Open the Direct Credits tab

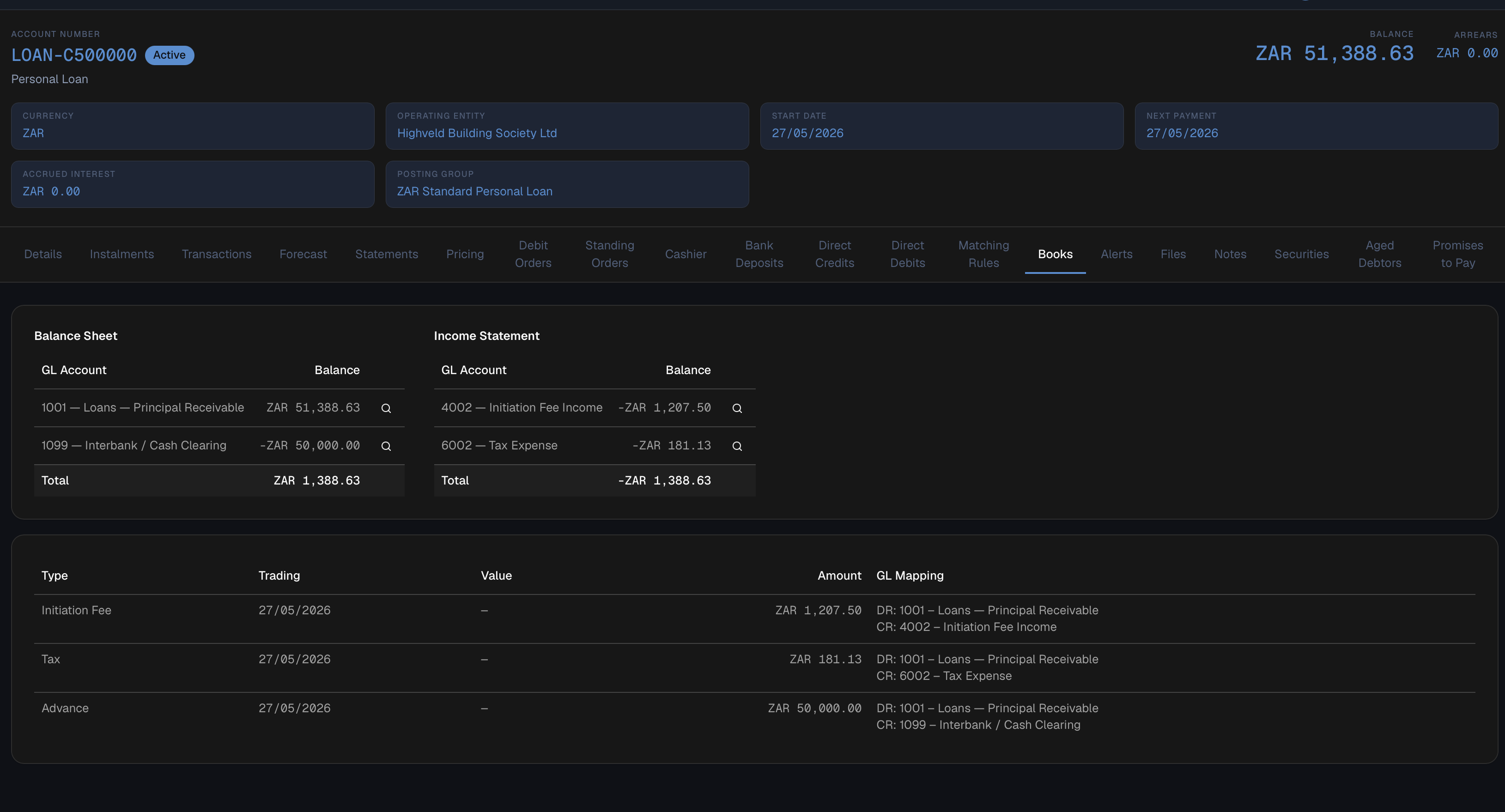tap(834, 254)
